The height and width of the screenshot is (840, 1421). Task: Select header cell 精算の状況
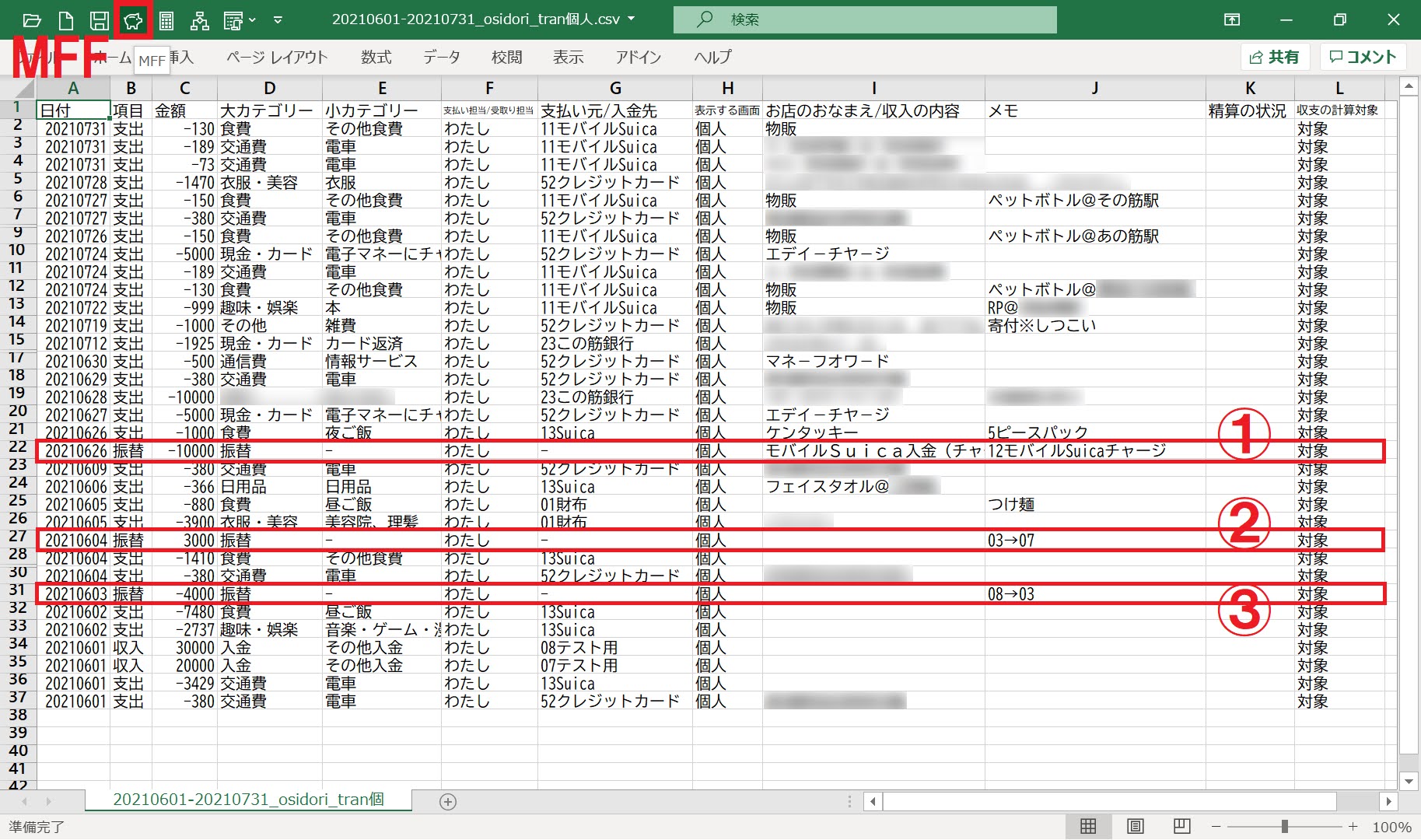click(1249, 110)
